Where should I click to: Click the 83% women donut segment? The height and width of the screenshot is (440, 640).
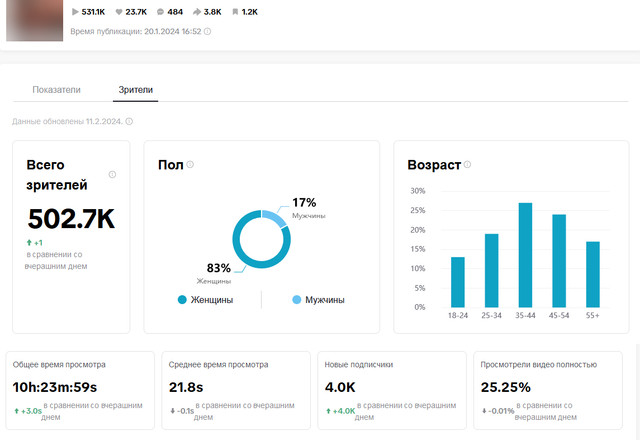tap(246, 258)
